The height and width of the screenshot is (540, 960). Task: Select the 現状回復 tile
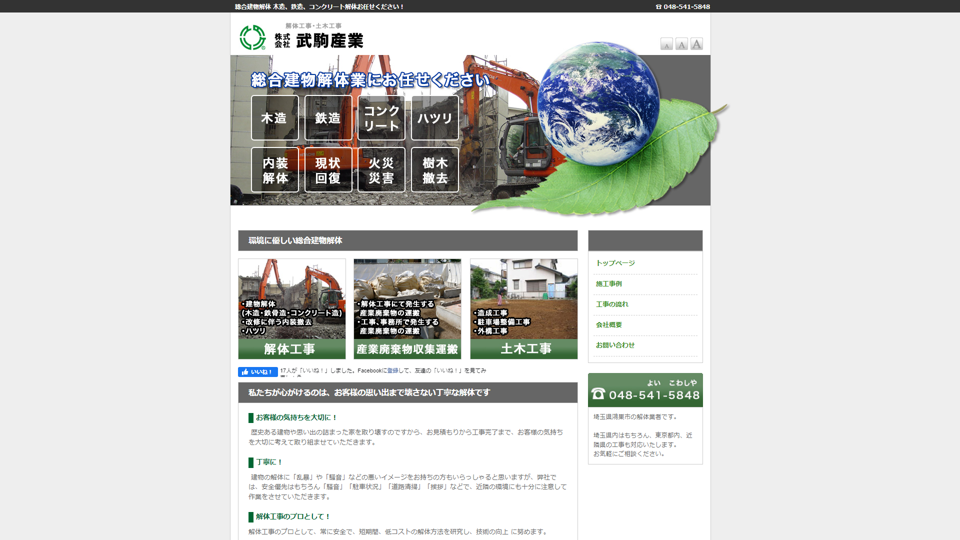328,170
